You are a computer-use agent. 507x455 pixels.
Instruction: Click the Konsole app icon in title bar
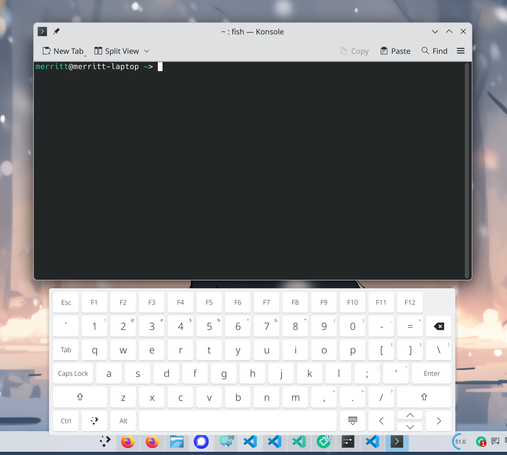pos(42,32)
